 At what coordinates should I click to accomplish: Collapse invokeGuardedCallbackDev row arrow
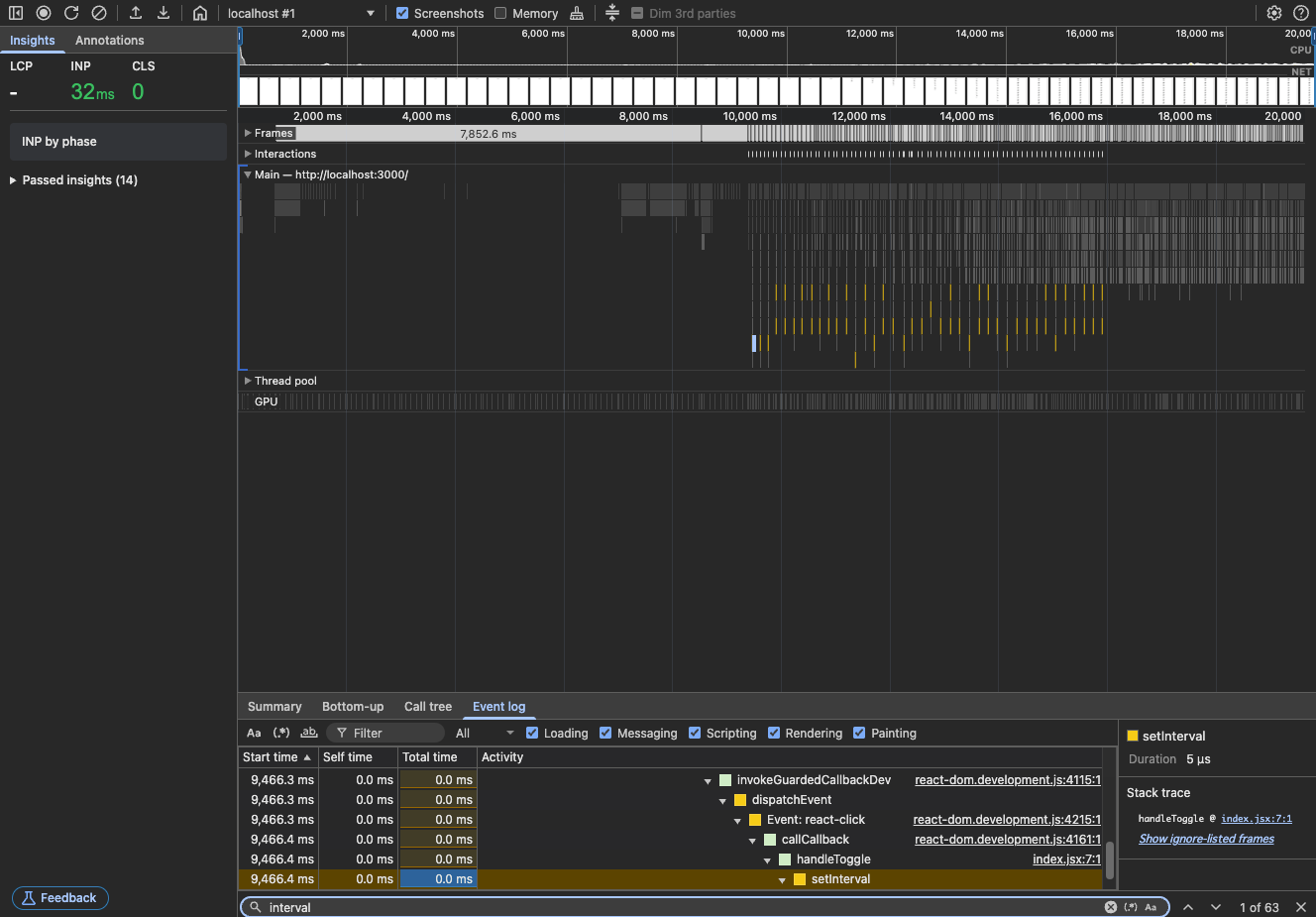708,781
